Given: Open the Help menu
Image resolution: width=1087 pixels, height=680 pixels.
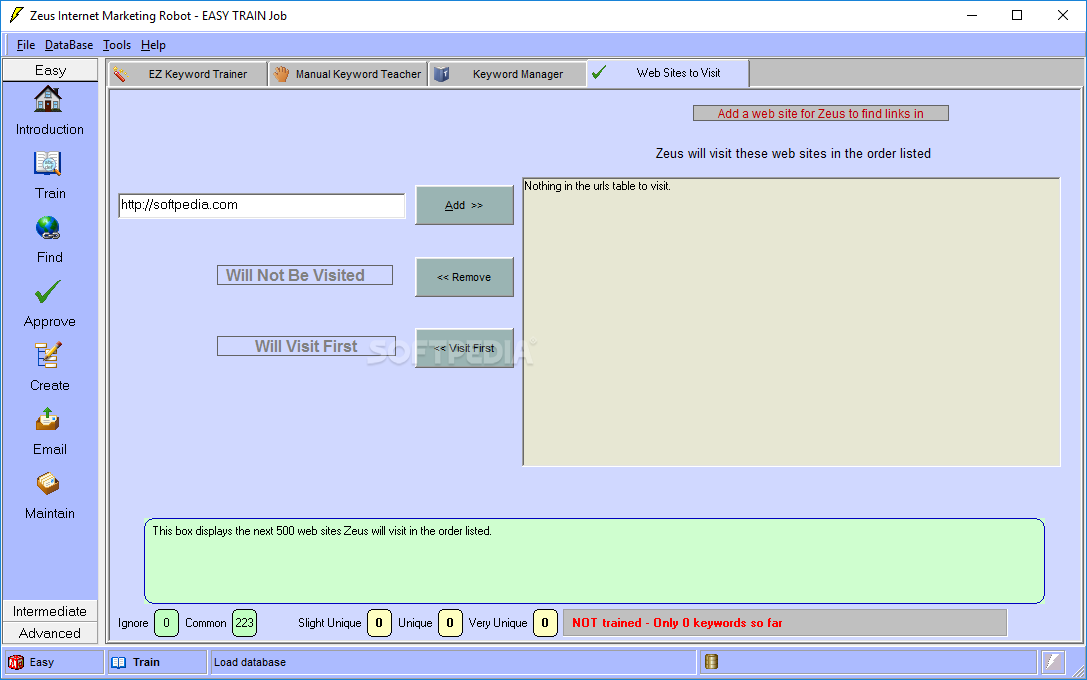Looking at the screenshot, I should (x=153, y=45).
